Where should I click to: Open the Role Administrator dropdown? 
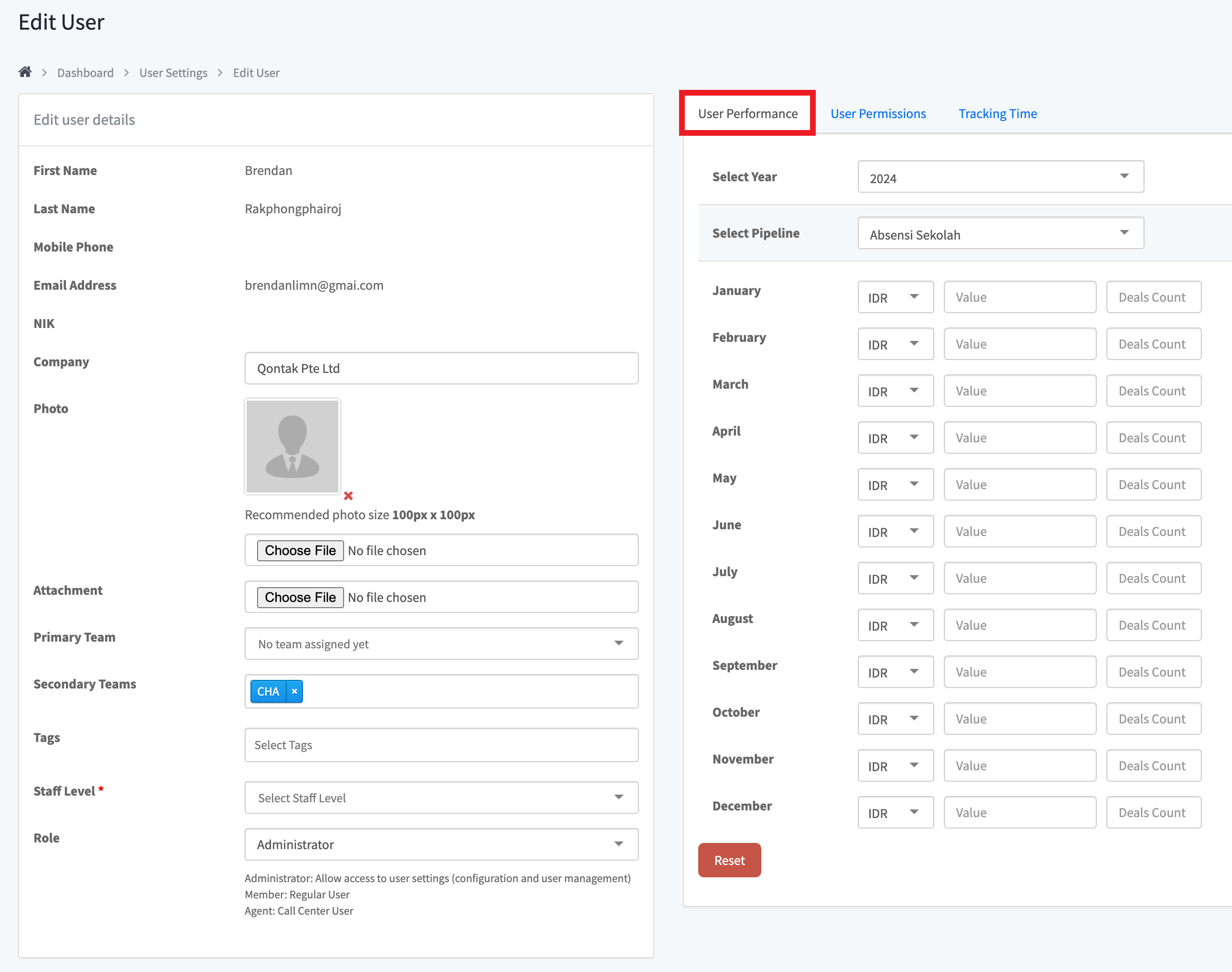tap(441, 844)
